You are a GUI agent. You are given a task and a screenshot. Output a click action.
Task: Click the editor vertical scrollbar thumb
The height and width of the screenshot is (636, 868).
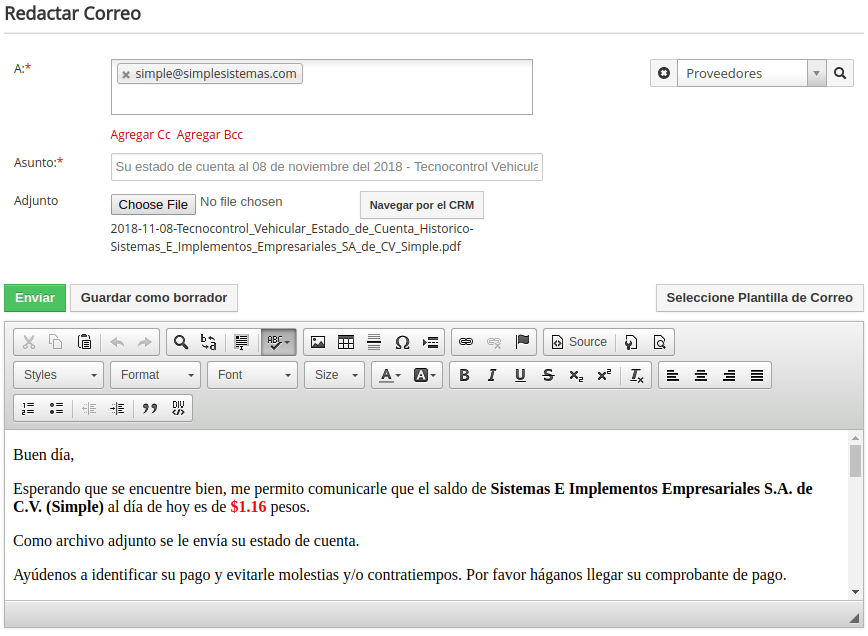(855, 460)
